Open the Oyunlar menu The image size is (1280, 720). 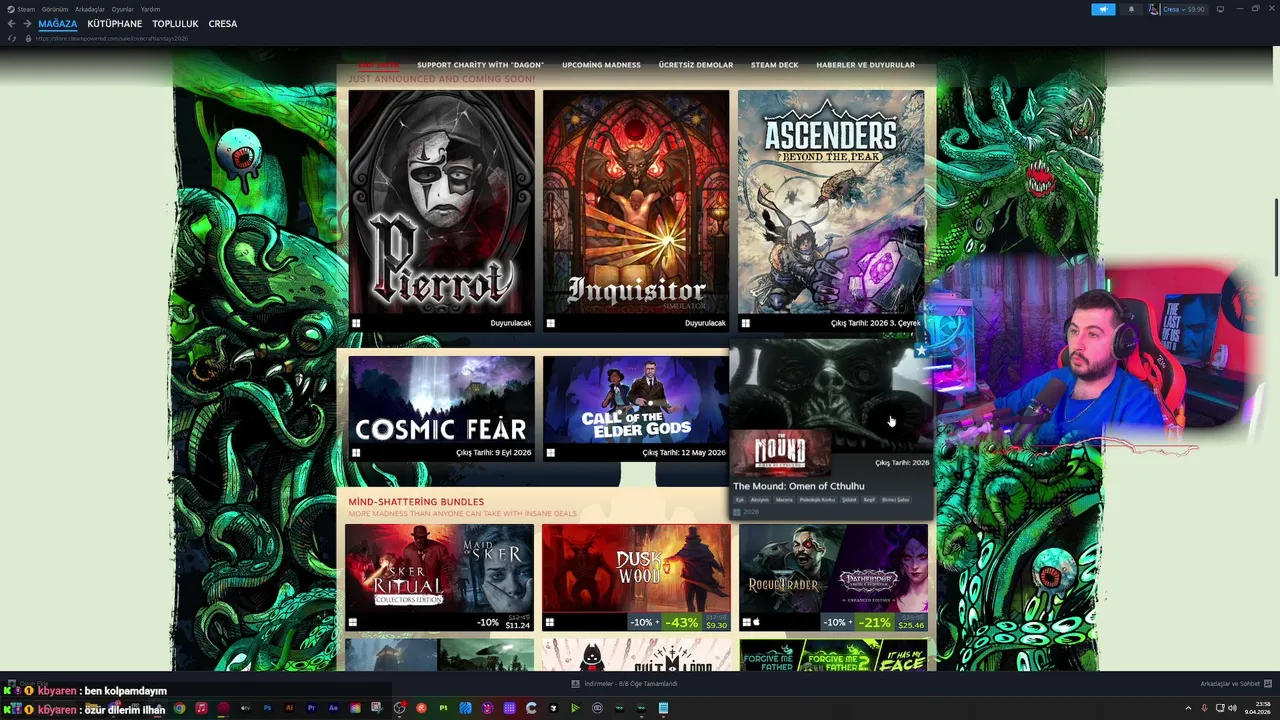click(x=122, y=9)
